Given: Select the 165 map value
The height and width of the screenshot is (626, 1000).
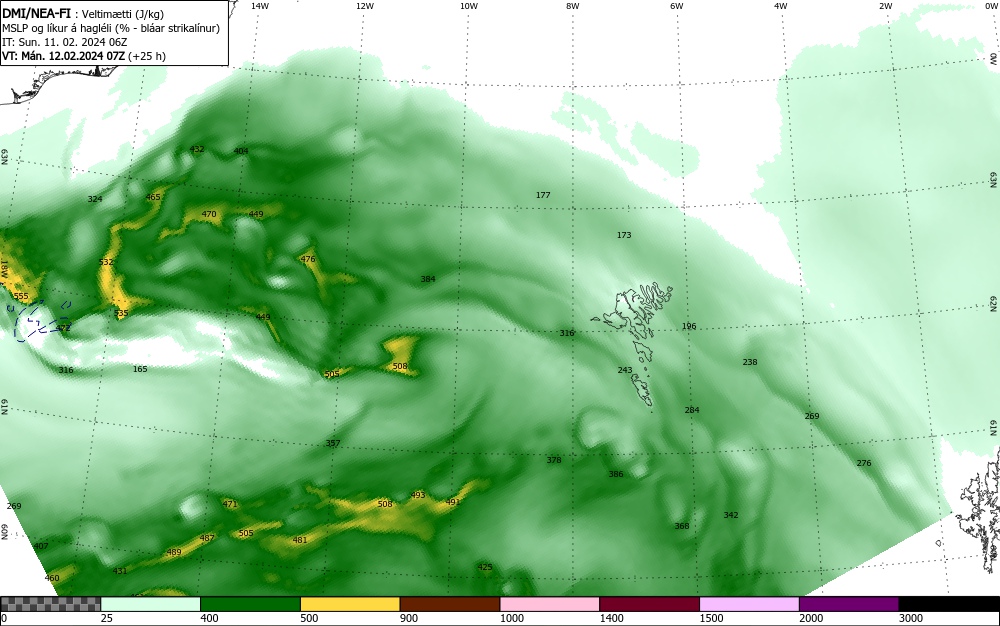Looking at the screenshot, I should point(140,369).
